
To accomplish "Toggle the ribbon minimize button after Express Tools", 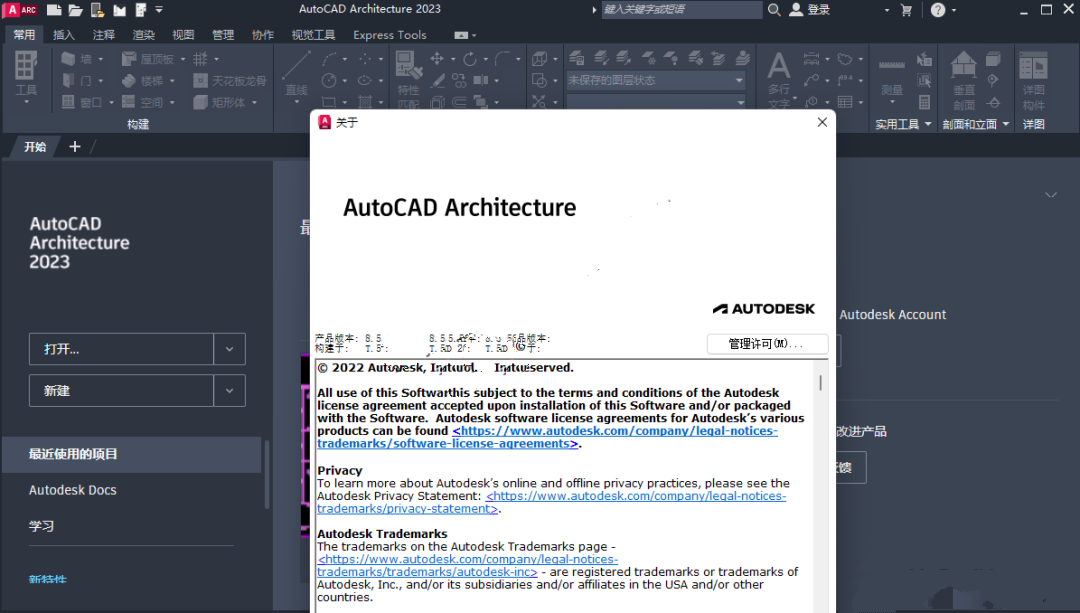I will (x=461, y=35).
